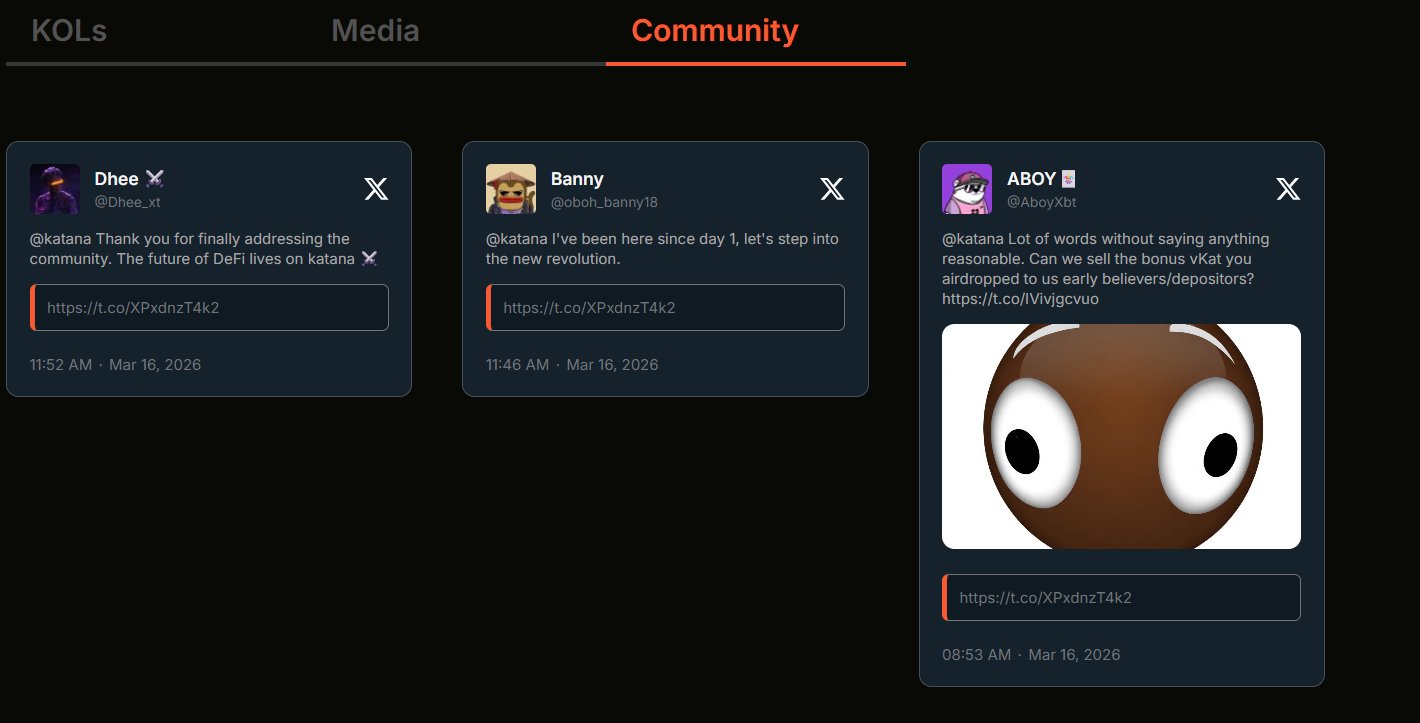Viewport: 1420px width, 723px height.
Task: Click ABOY's tweet text about bonus vKat
Action: pyautogui.click(x=1106, y=269)
